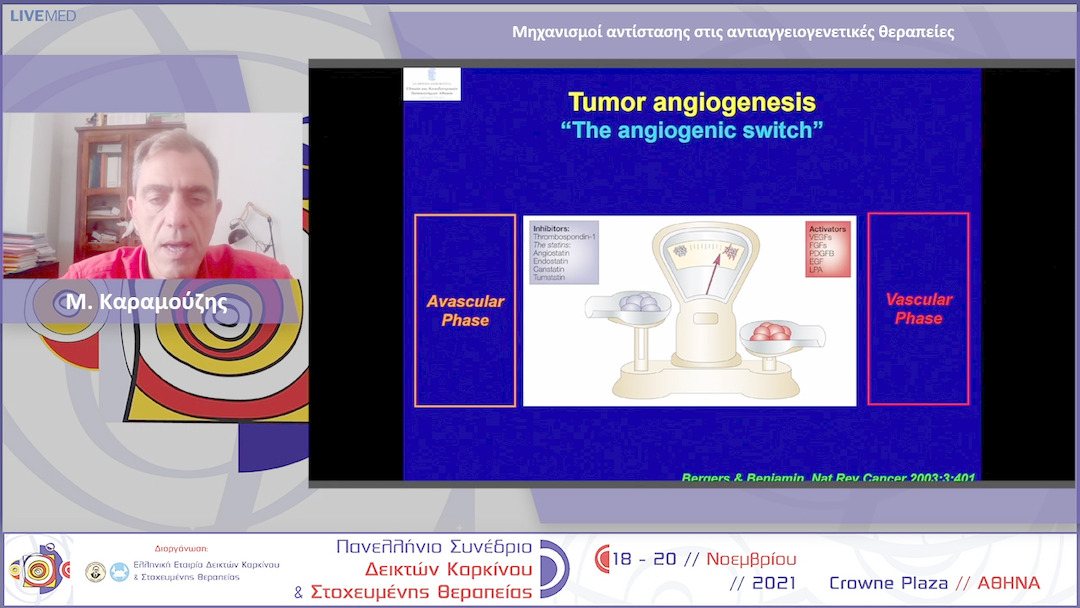This screenshot has height=608, width=1080.
Task: Click "& Στοχευμένης Θεραπείας" large banner text
Action: [x=413, y=592]
